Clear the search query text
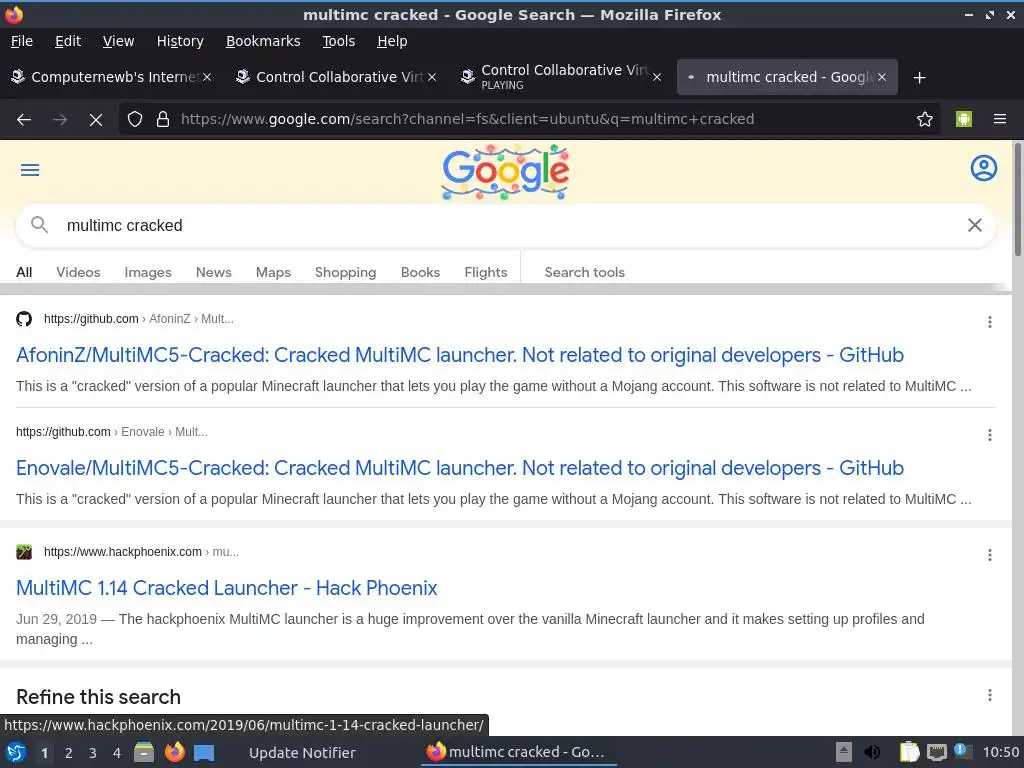Image resolution: width=1024 pixels, height=768 pixels. pyautogui.click(x=974, y=225)
